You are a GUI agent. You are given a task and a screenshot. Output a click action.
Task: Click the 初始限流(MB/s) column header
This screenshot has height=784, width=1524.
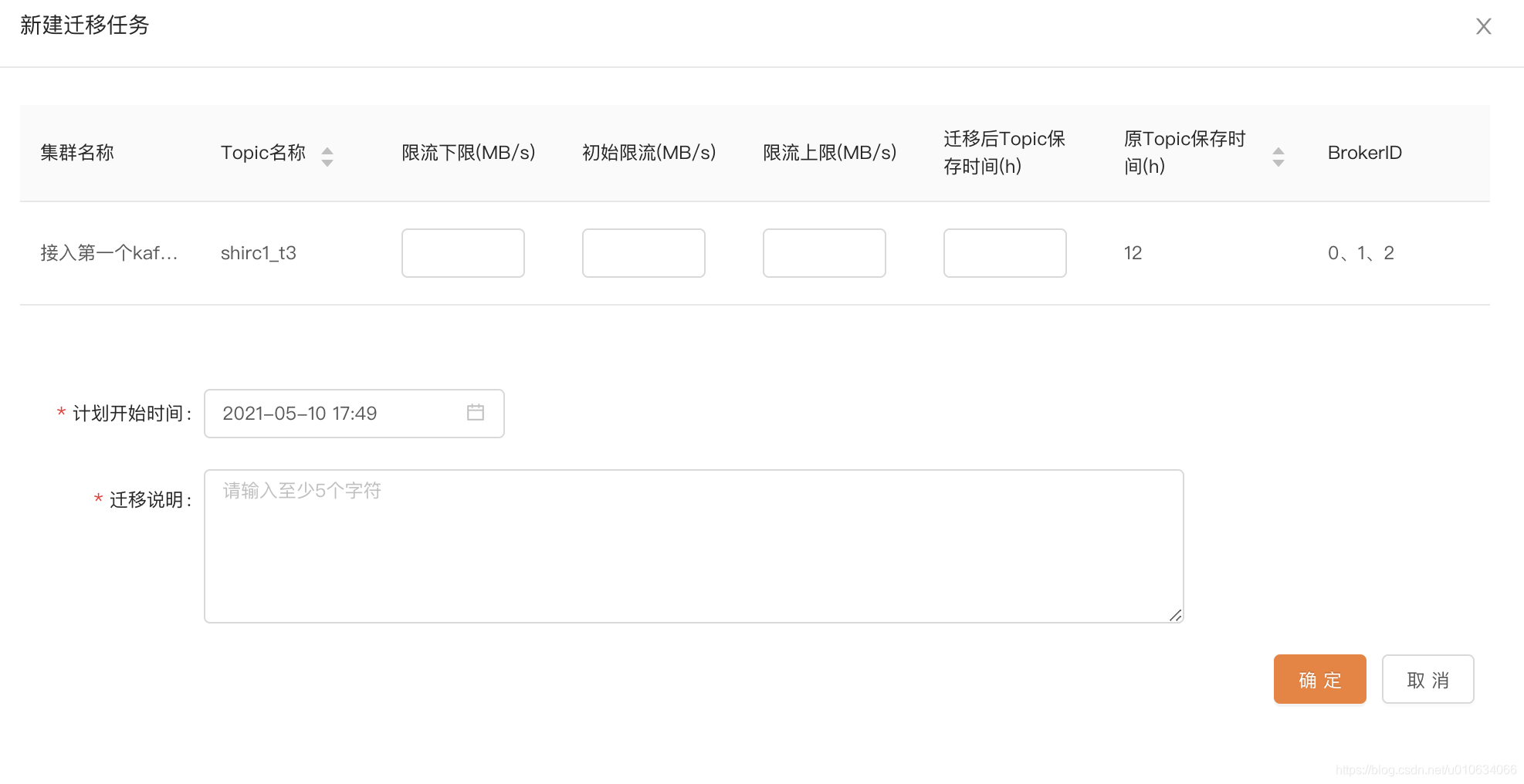coord(649,153)
